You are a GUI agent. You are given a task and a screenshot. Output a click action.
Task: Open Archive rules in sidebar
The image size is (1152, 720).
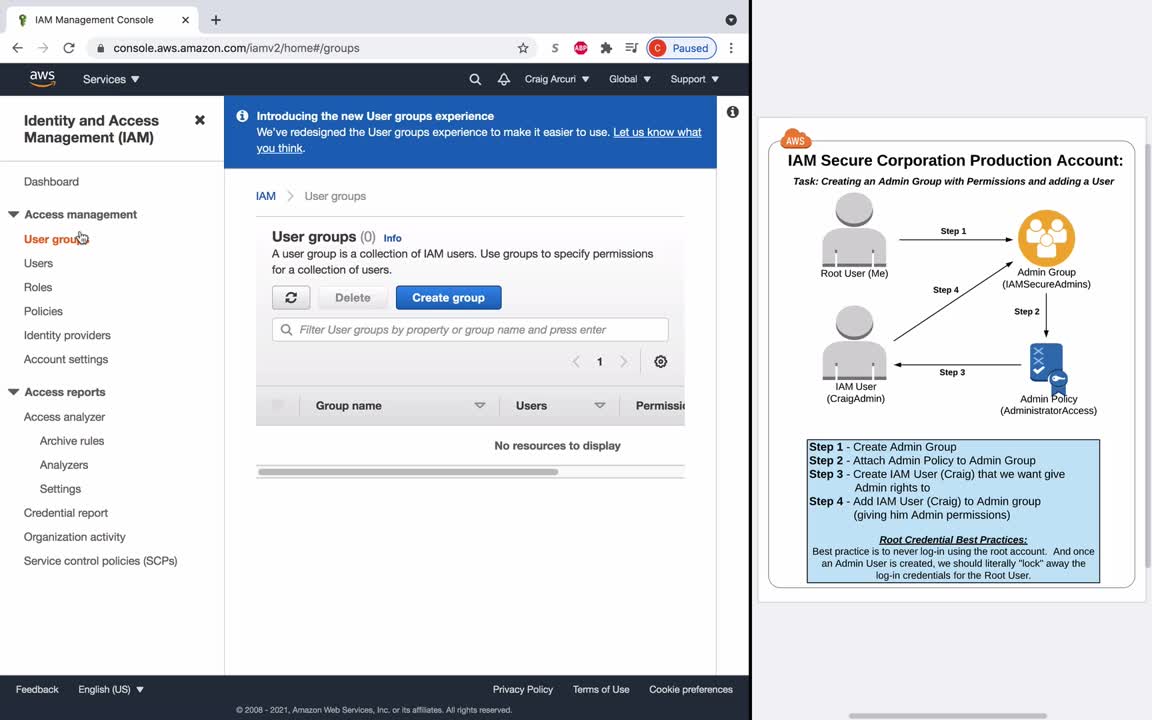point(72,441)
